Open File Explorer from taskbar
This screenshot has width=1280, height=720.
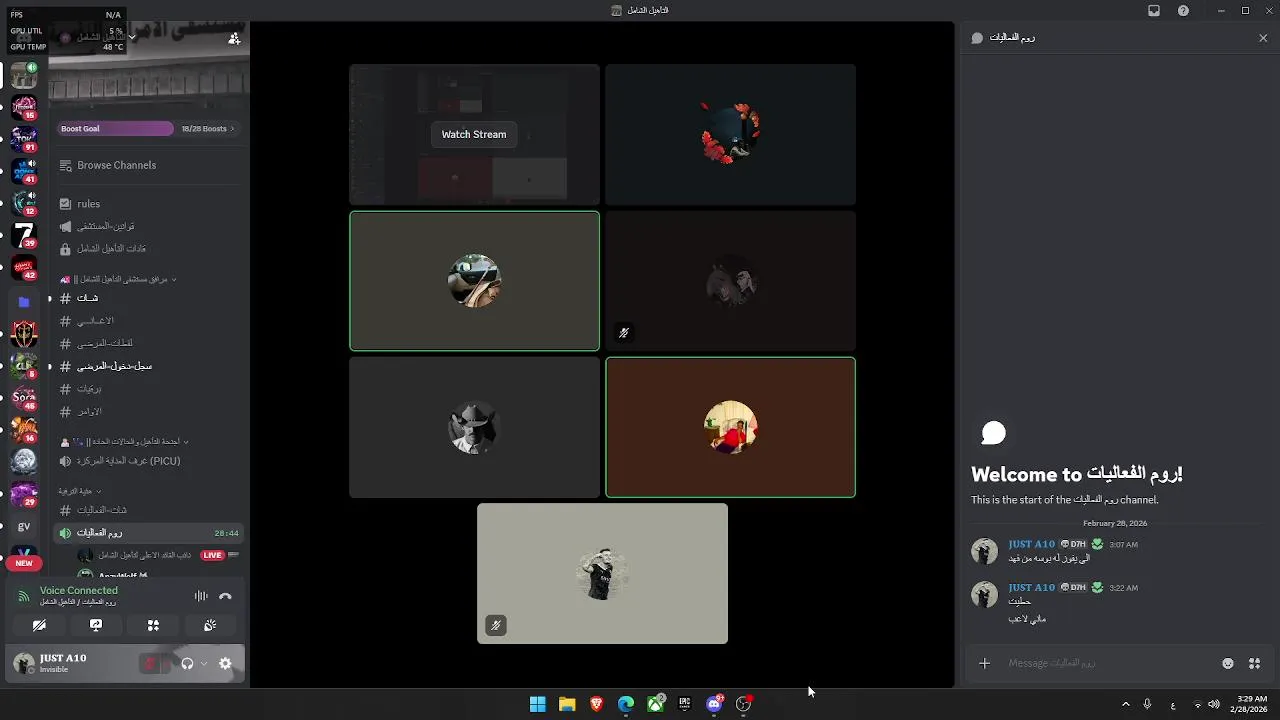(x=567, y=704)
